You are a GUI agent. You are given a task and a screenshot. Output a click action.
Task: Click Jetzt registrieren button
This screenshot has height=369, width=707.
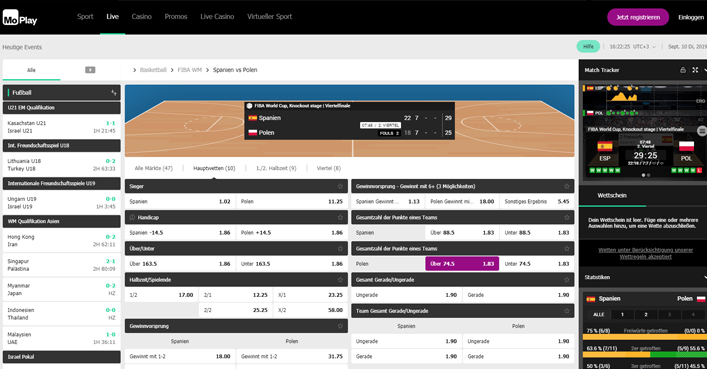click(x=638, y=17)
